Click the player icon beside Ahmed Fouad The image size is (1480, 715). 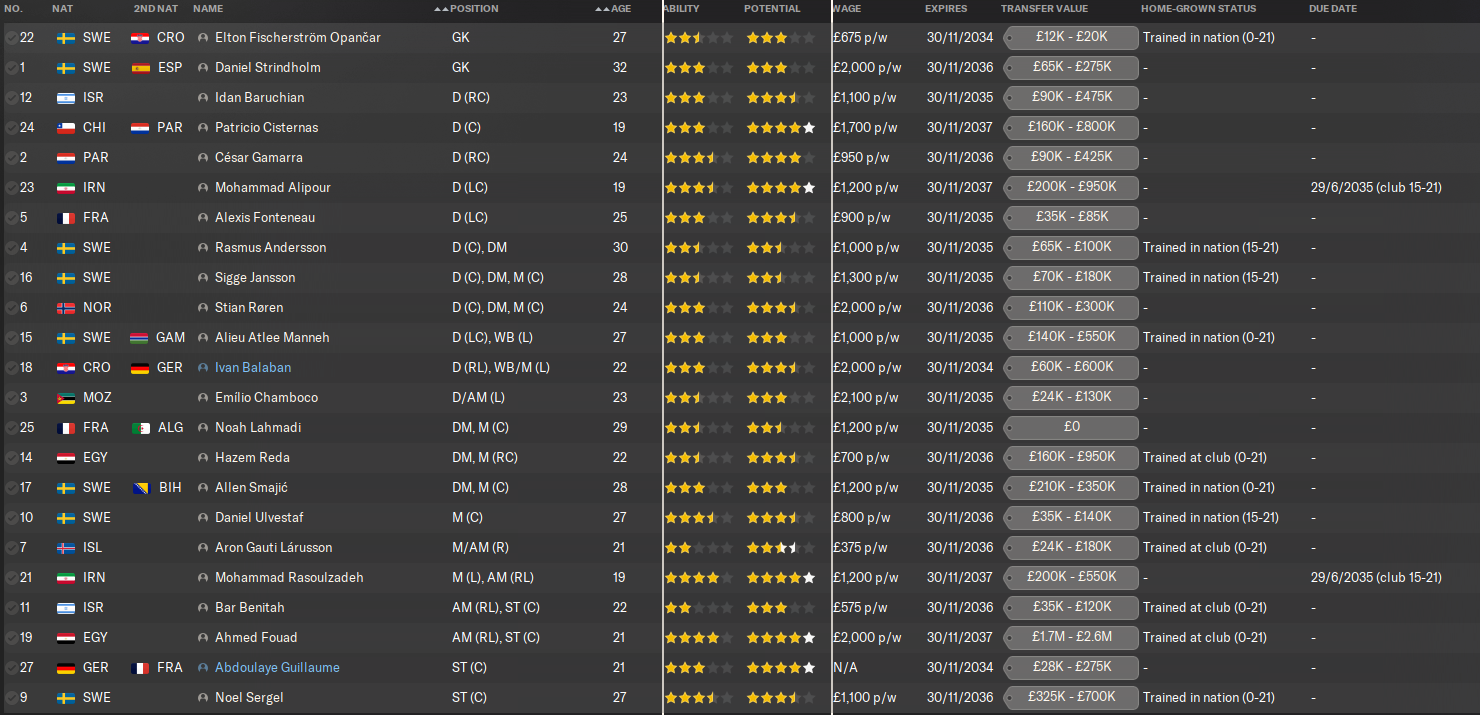coord(204,638)
